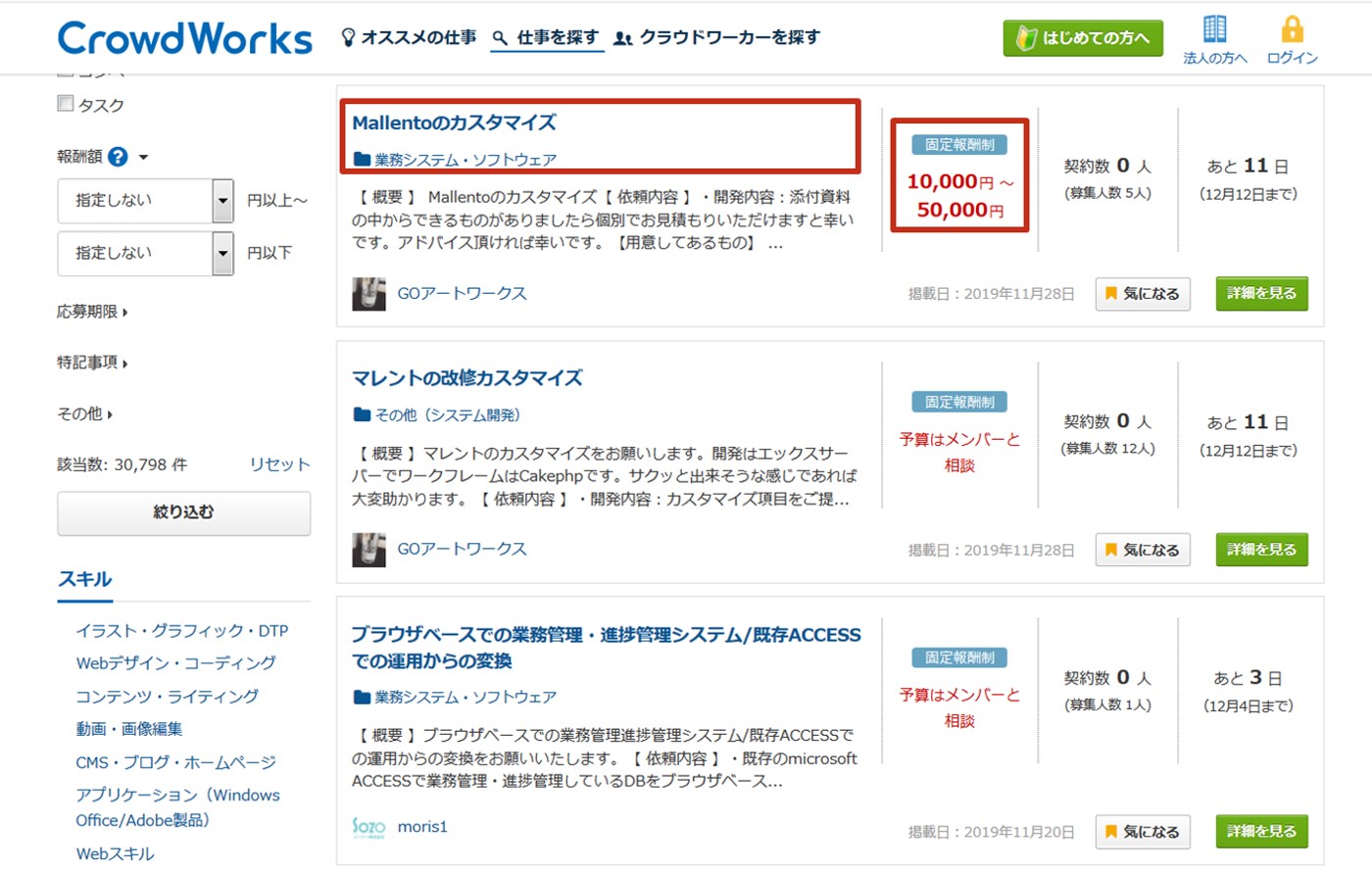Open the マレントの改修カスタマイズ job title

pos(466,378)
